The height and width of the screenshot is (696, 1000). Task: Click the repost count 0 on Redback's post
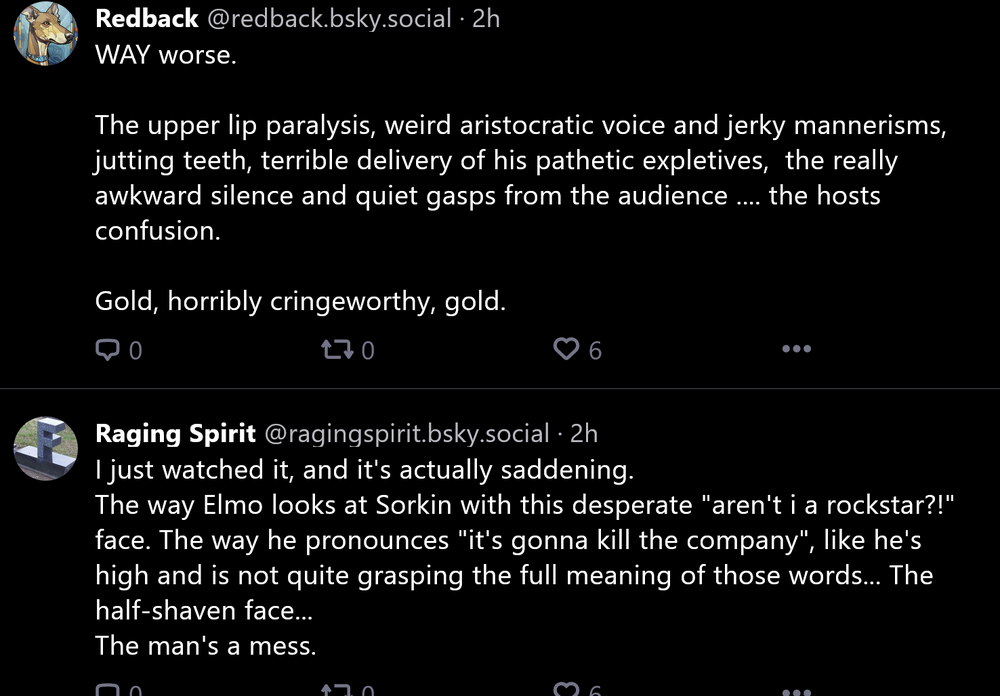point(368,351)
